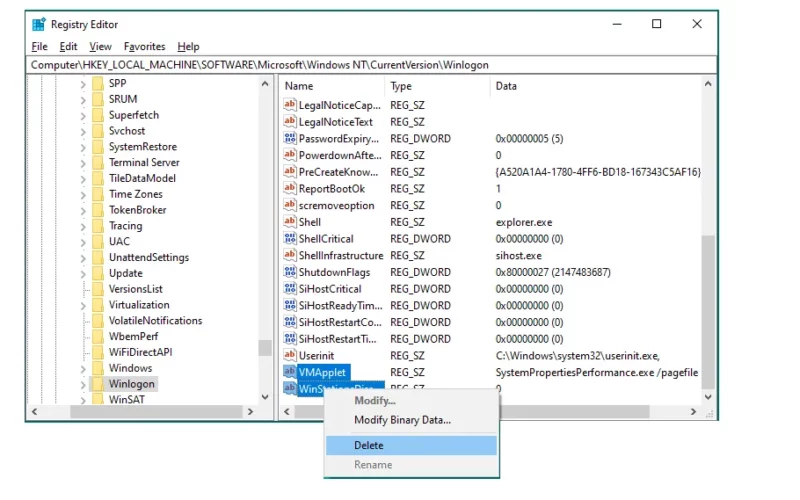Select the WbemPerf tree item
The height and width of the screenshot is (500, 800).
(133, 336)
